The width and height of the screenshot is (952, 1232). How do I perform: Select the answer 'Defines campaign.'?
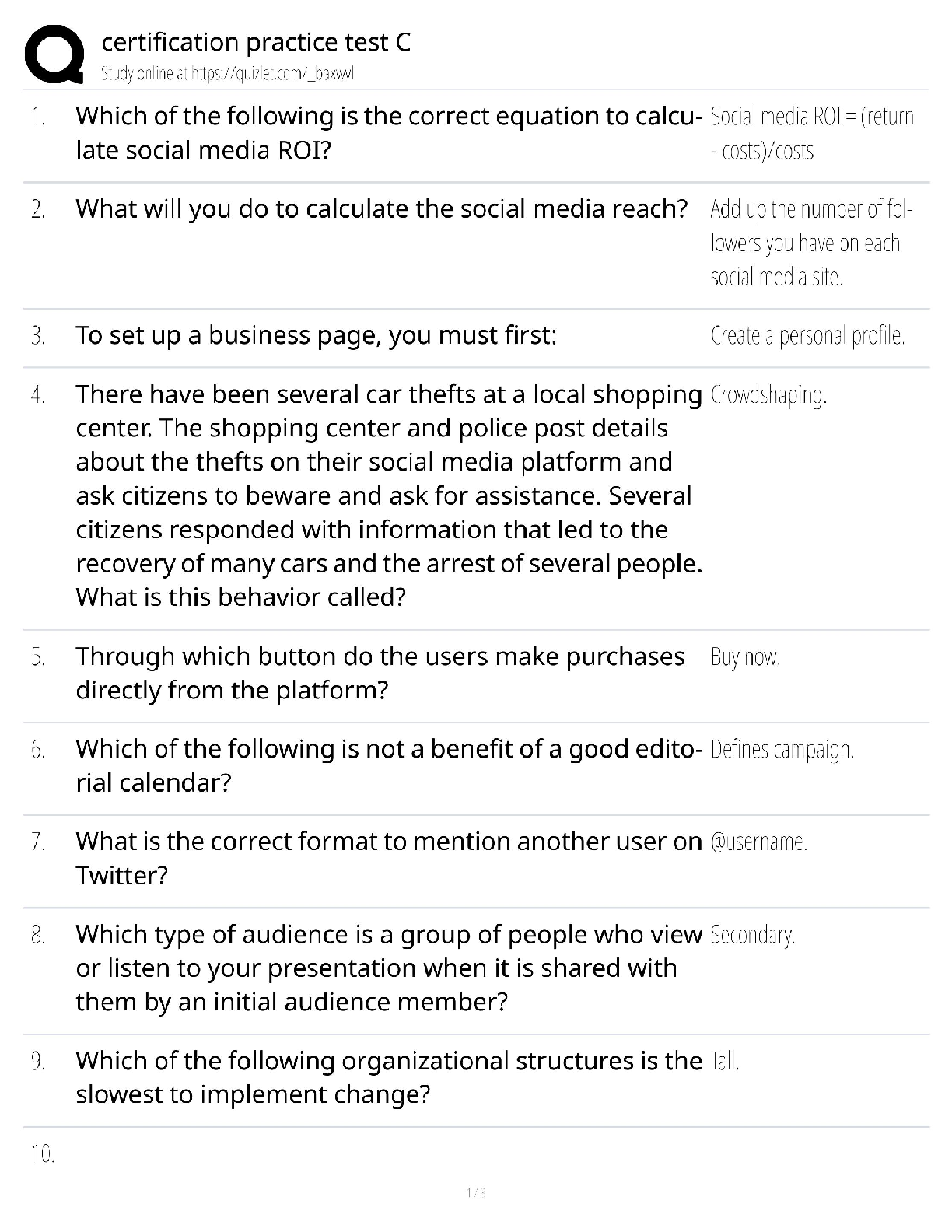point(782,750)
